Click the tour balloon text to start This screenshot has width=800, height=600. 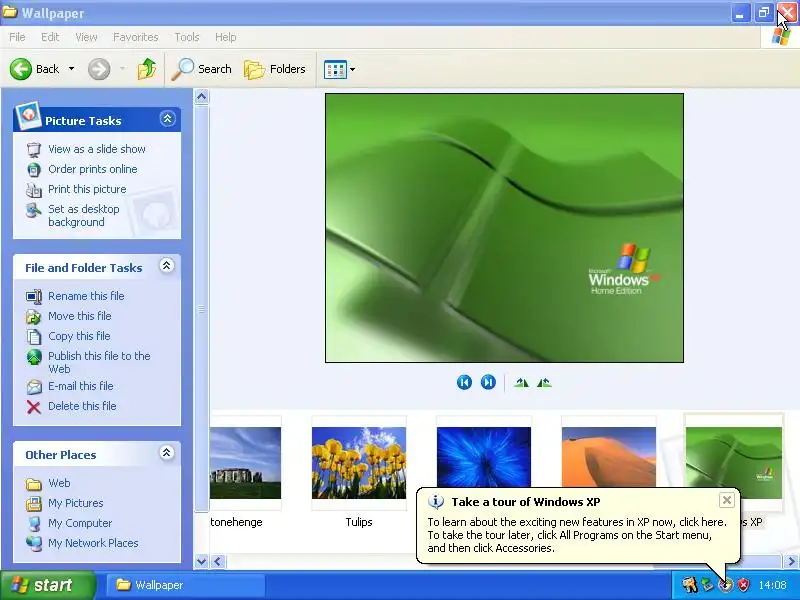[x=577, y=535]
